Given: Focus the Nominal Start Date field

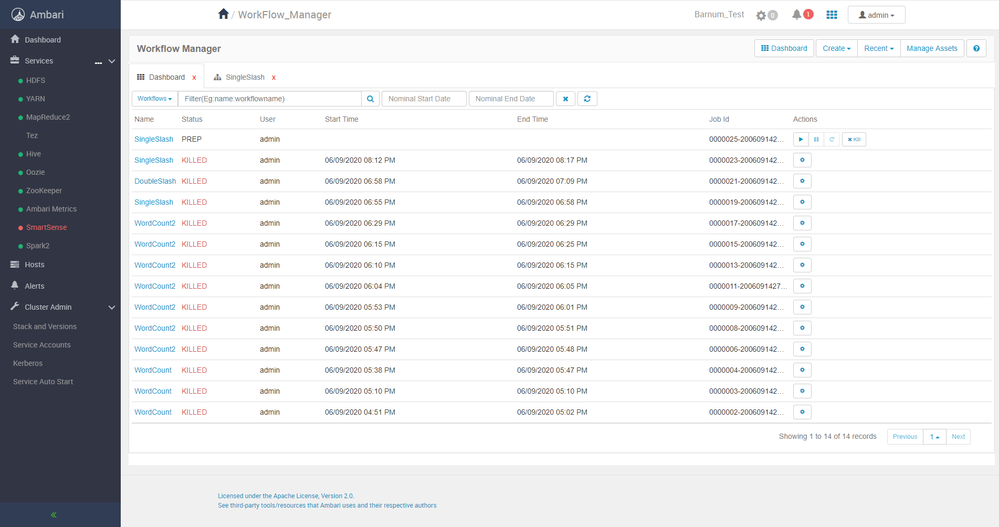Looking at the screenshot, I should pos(424,99).
